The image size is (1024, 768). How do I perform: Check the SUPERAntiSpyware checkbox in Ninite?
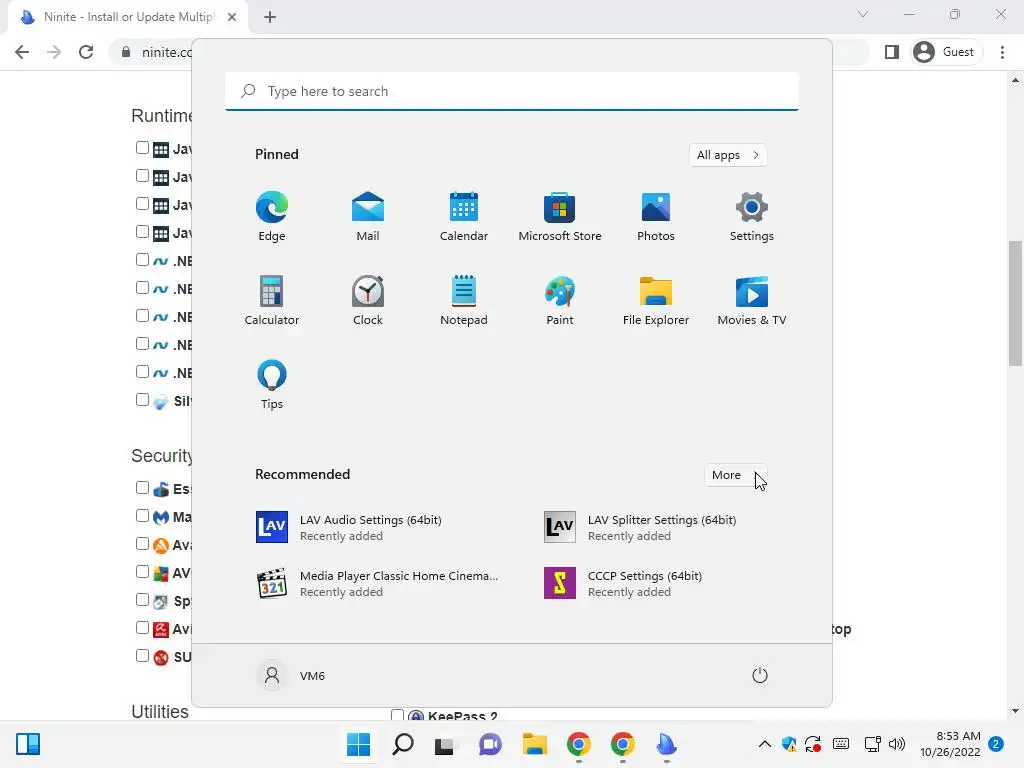[x=142, y=656]
